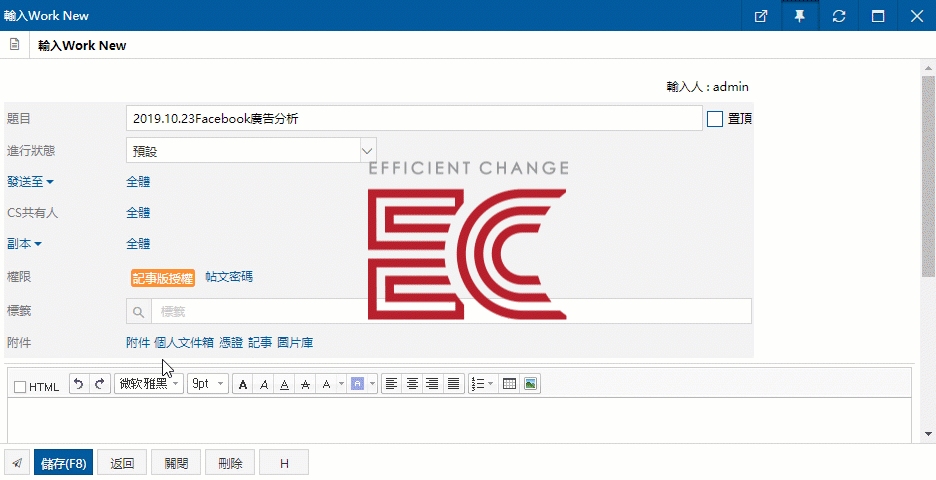This screenshot has height=480, width=936.
Task: Open the 憑證 link
Action: [x=231, y=343]
